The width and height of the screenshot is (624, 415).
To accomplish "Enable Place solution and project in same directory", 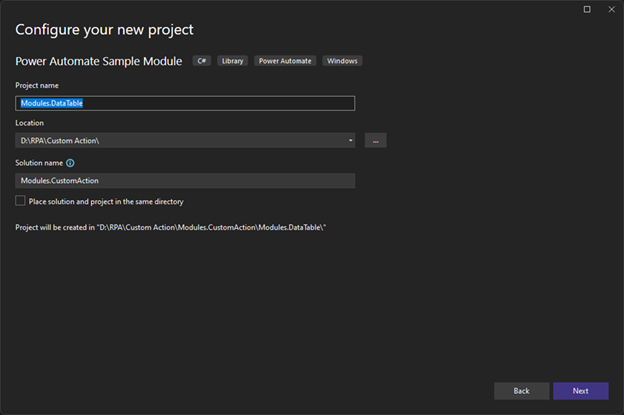I will (20, 201).
